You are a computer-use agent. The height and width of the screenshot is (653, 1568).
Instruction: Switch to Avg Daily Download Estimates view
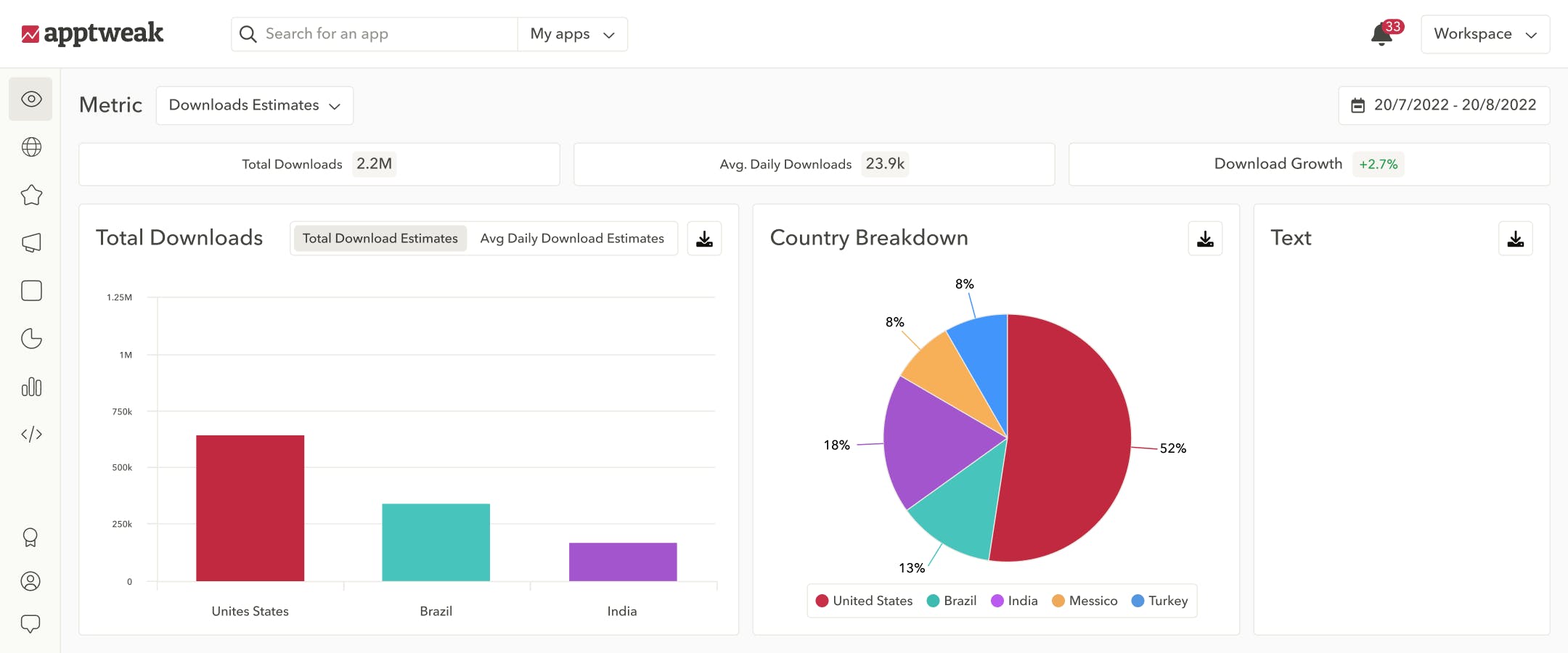(571, 237)
